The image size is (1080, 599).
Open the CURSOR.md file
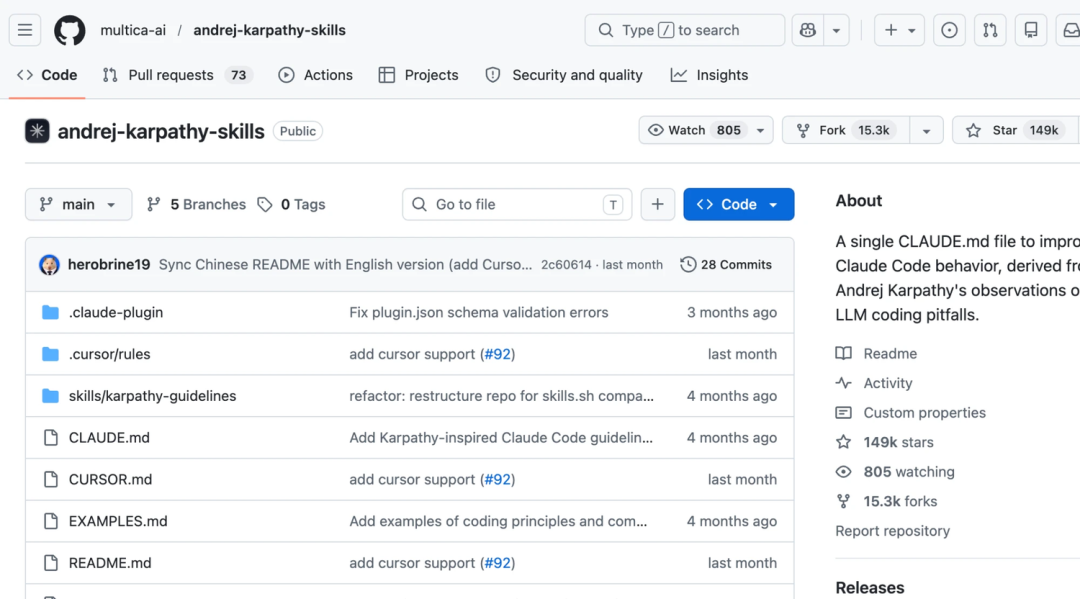(110, 479)
